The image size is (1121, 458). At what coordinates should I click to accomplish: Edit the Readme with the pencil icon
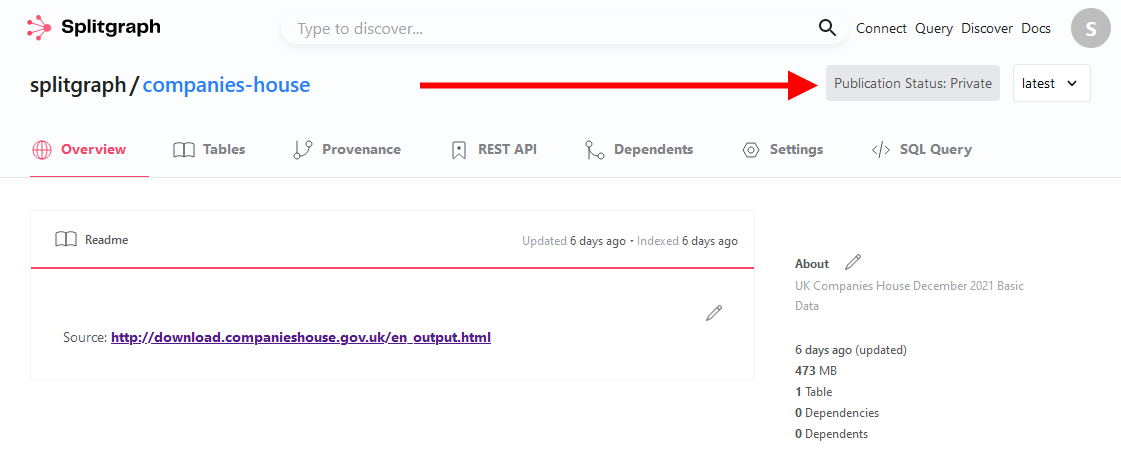713,313
